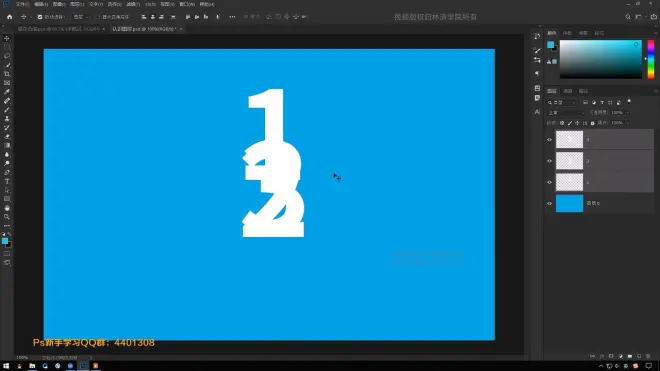Toggle the Auto-Select checkbox
The width and height of the screenshot is (660, 371).
(40, 17)
